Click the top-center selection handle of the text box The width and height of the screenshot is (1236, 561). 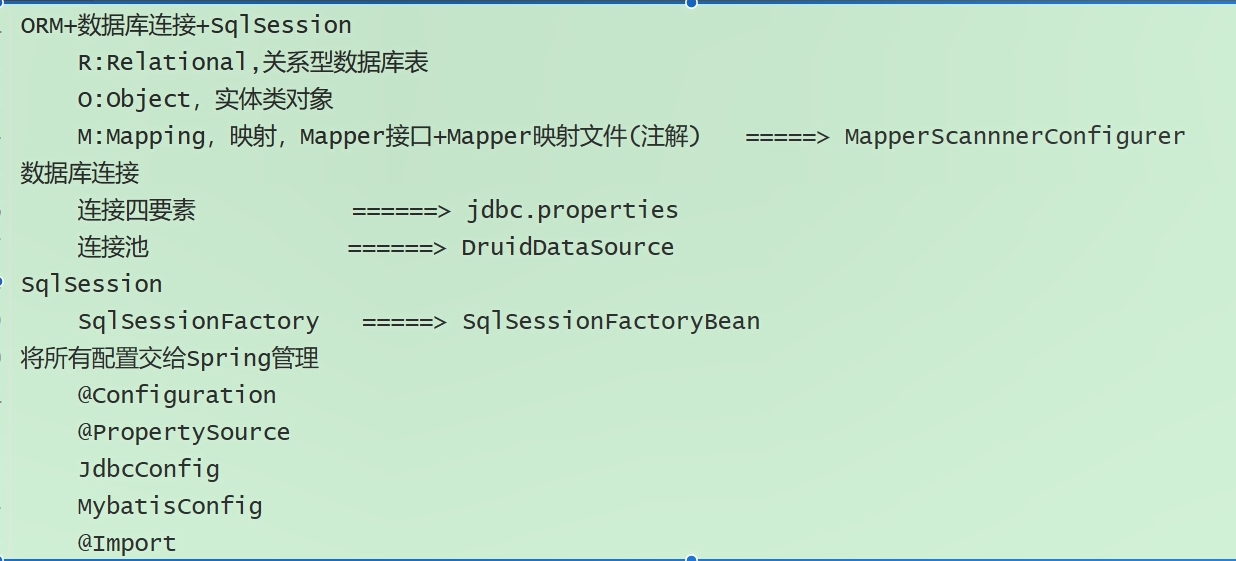pyautogui.click(x=691, y=3)
